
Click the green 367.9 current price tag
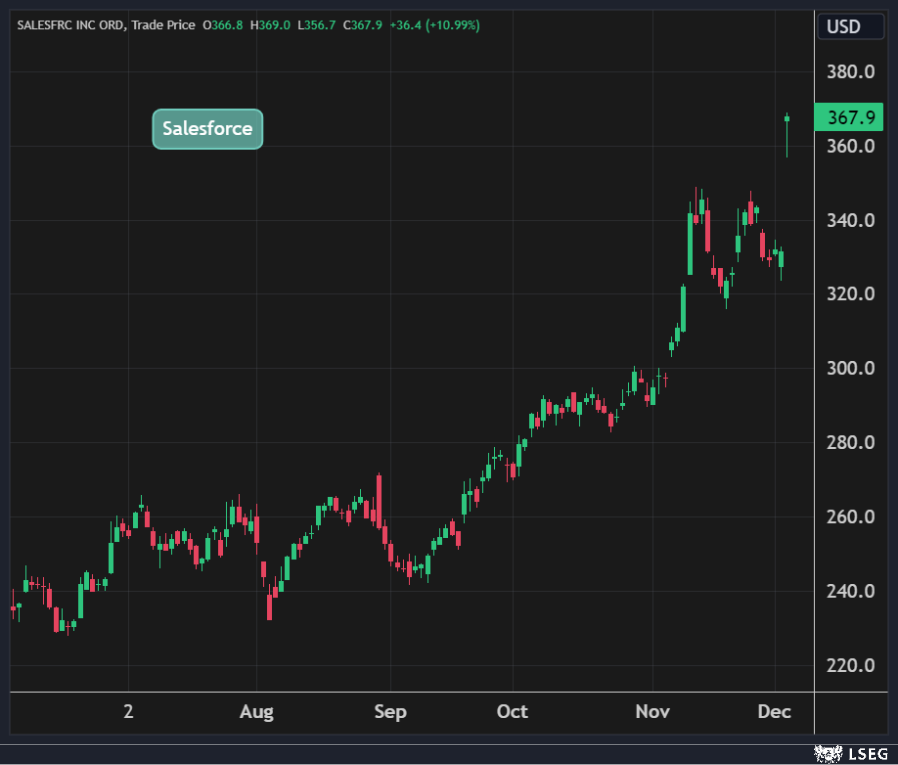point(851,118)
